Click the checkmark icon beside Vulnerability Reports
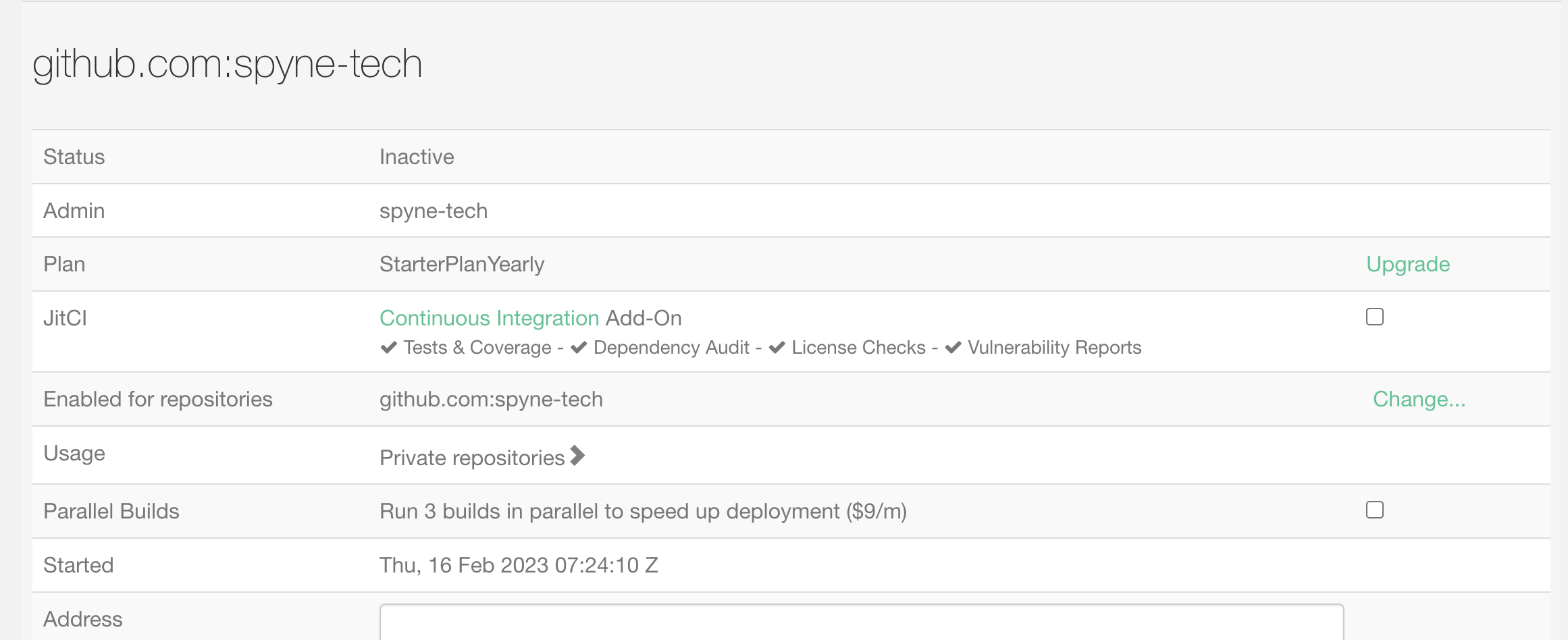 click(953, 347)
